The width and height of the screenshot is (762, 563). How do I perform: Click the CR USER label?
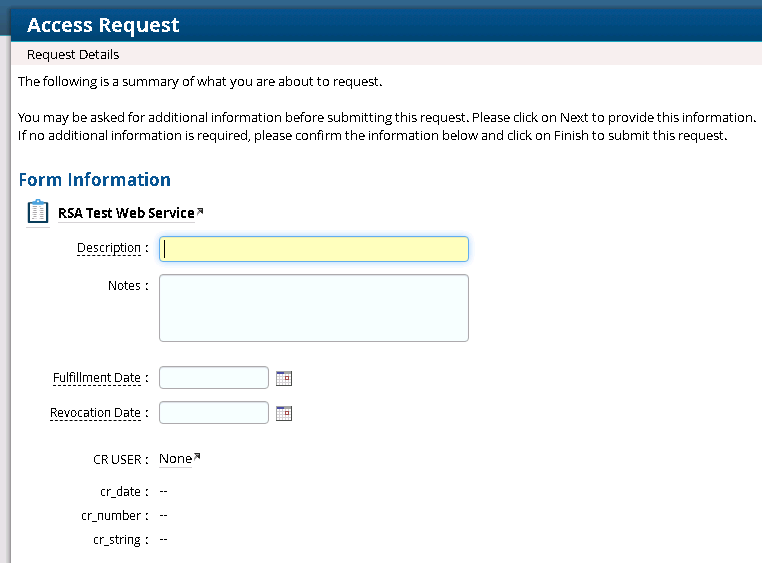pos(116,459)
